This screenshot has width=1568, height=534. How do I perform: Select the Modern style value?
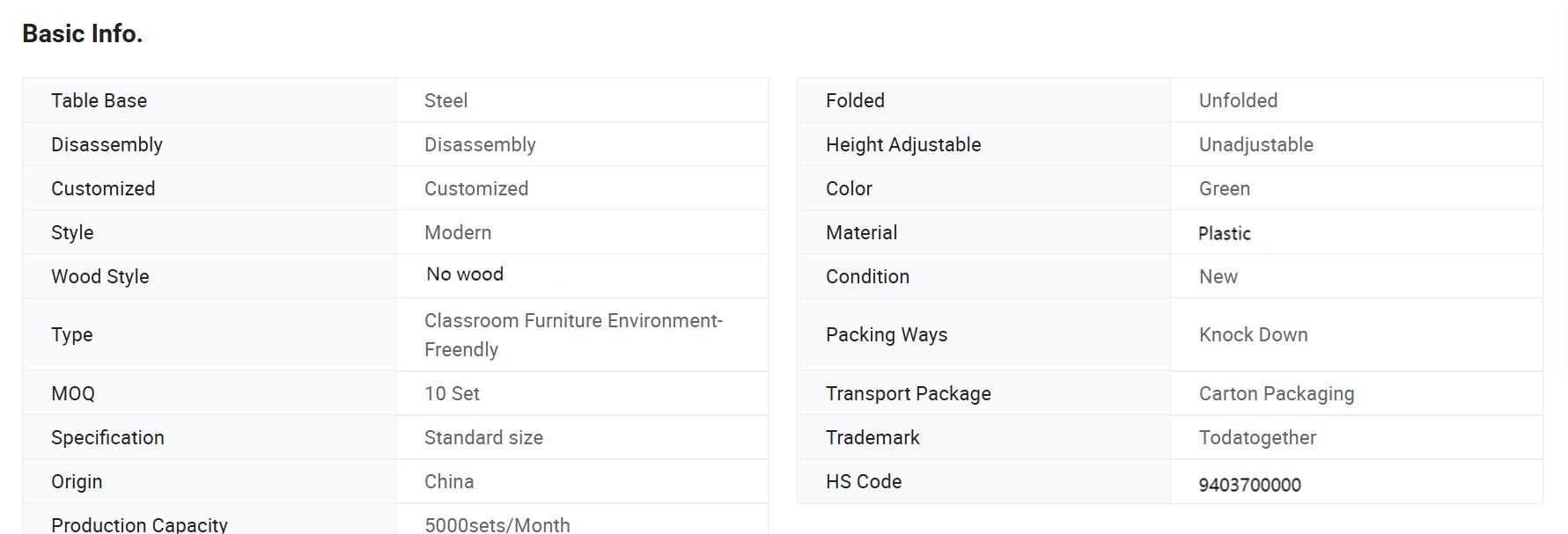[458, 232]
